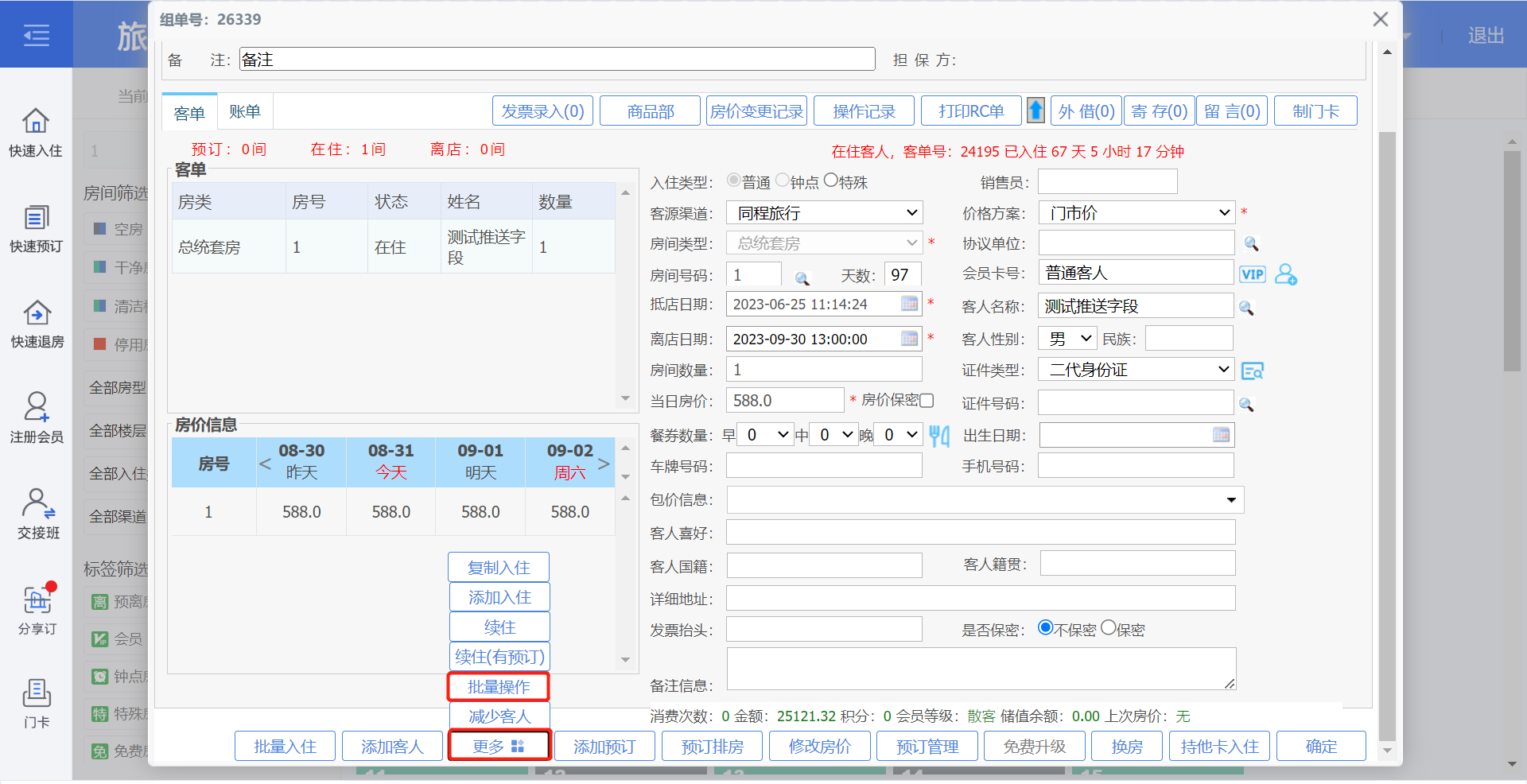Viewport: 1527px width, 784px height.
Task: Open 客人性别 dropdown
Action: coord(1067,339)
